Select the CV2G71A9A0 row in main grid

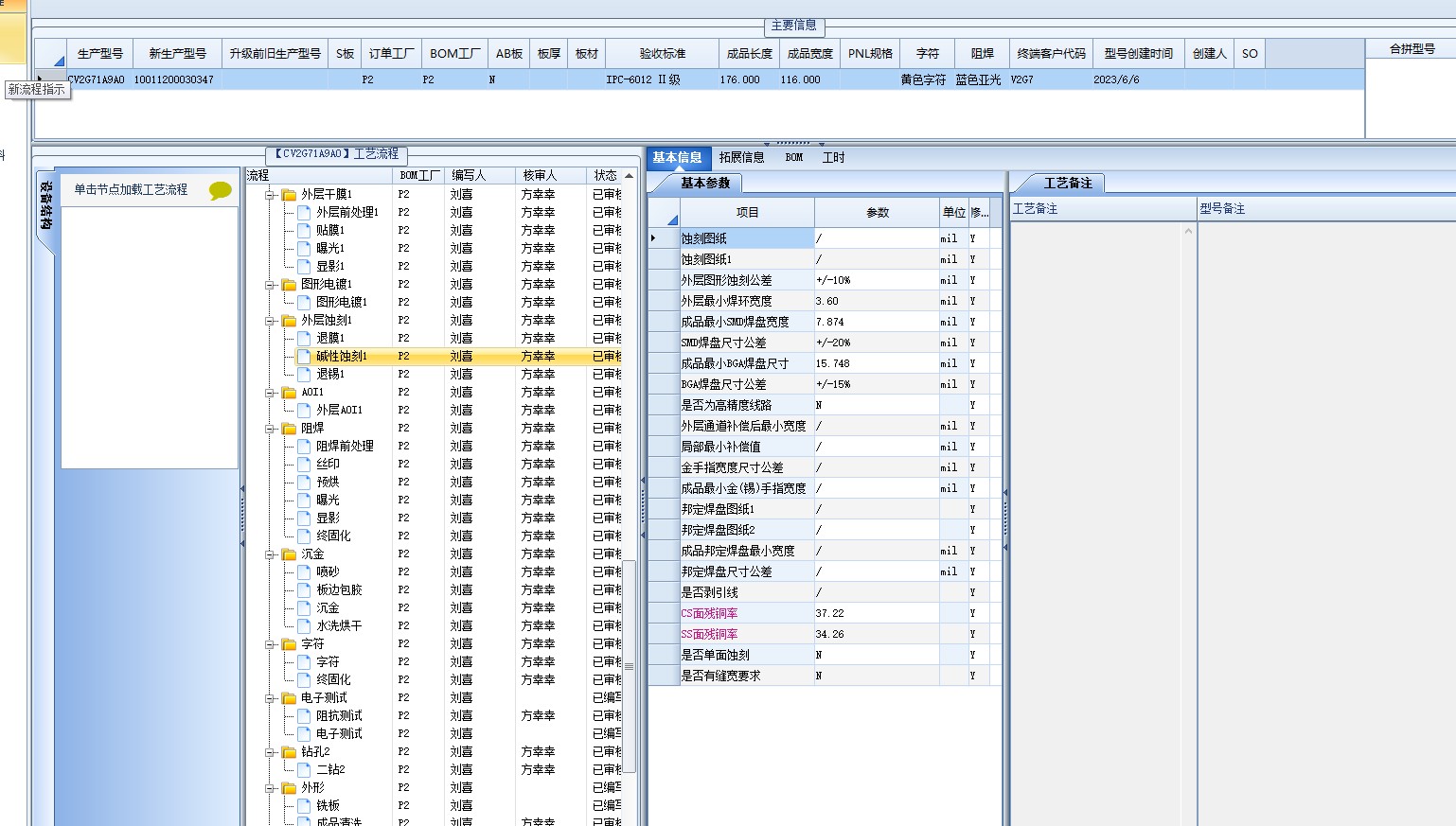point(700,79)
